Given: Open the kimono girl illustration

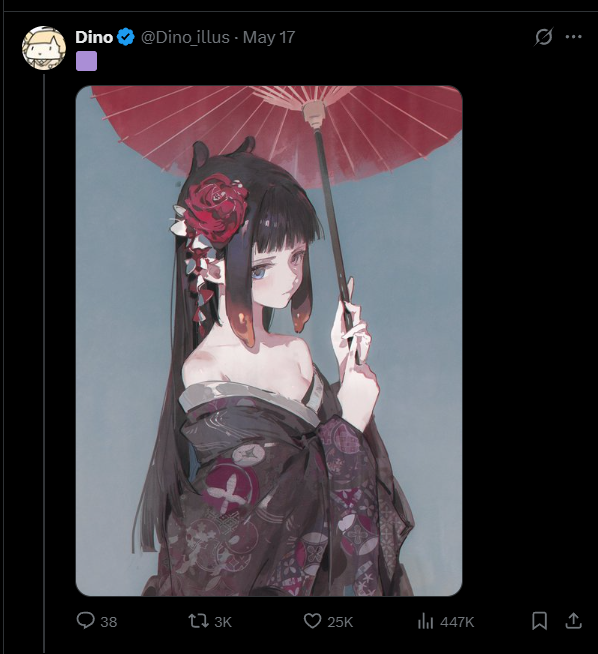Looking at the screenshot, I should coord(269,341).
